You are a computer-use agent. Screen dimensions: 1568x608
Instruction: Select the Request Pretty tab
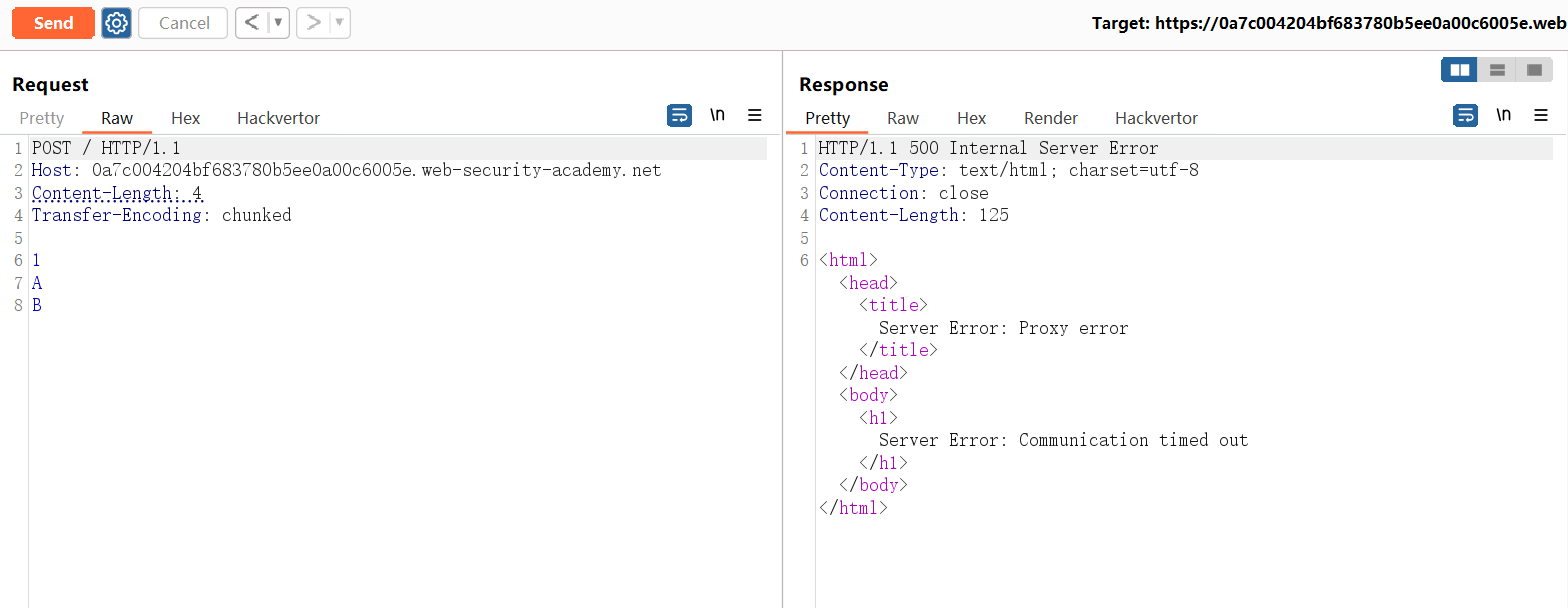point(42,118)
